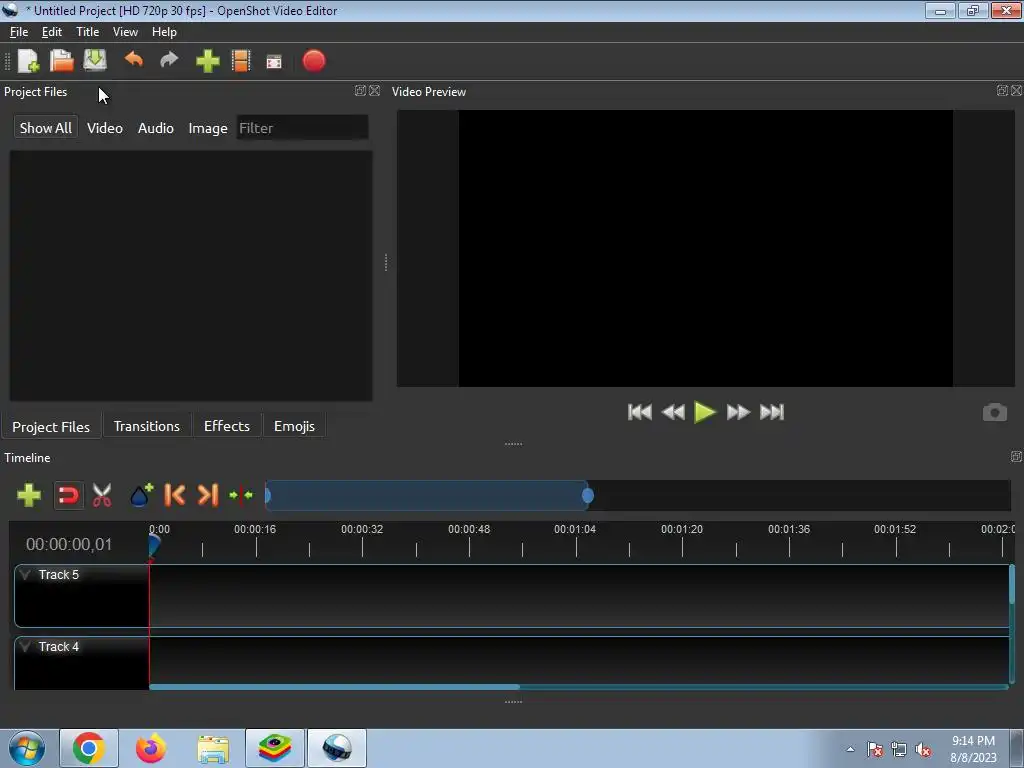This screenshot has width=1024, height=768.
Task: Filter project files by Image
Action: pyautogui.click(x=208, y=128)
